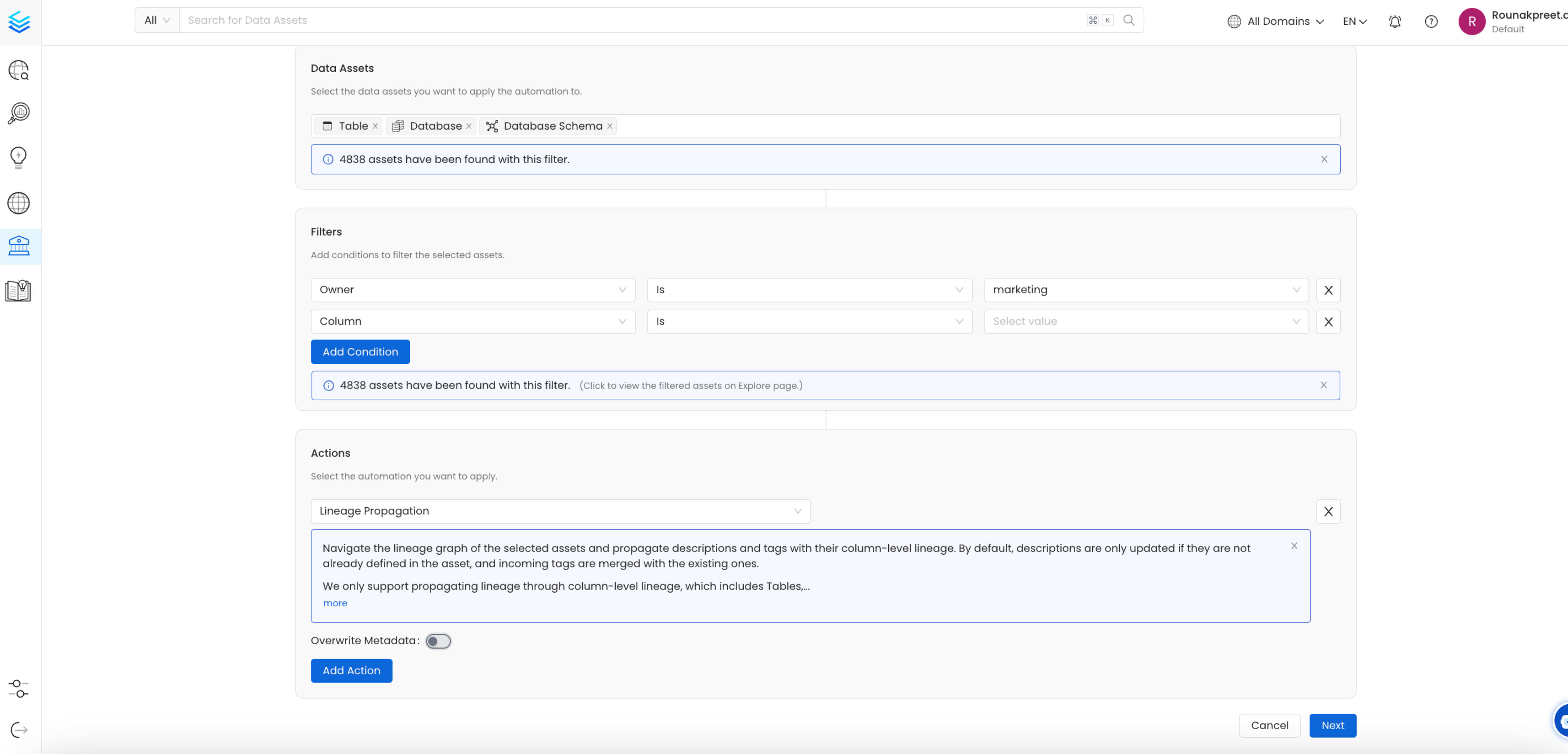Screen dimensions: 1568x754
Task: Open the Domains globe icon in sidebar
Action: (x=18, y=203)
